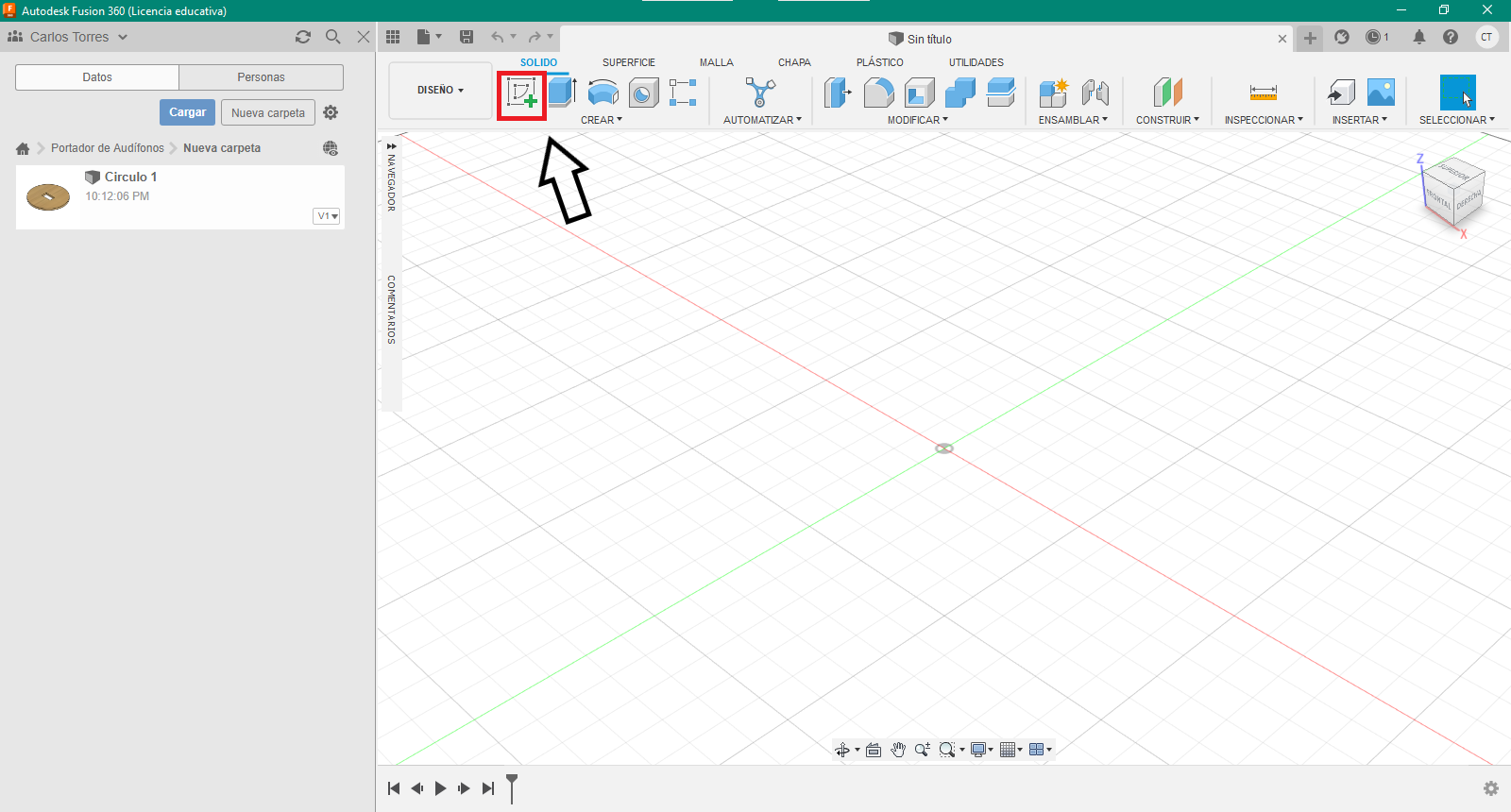
Task: Open the viewports layout dropdown
Action: click(x=1041, y=750)
